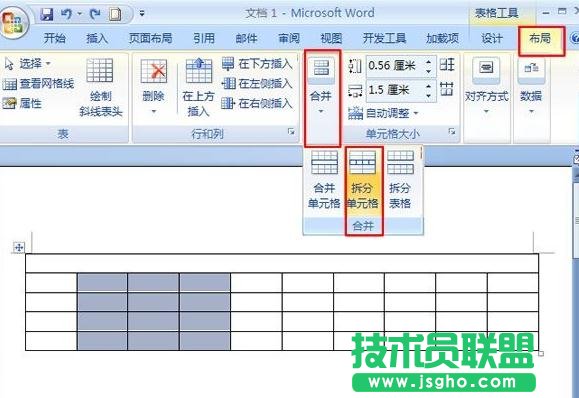Switch to the 设计 table tools tab
579x398 pixels.
(x=492, y=38)
